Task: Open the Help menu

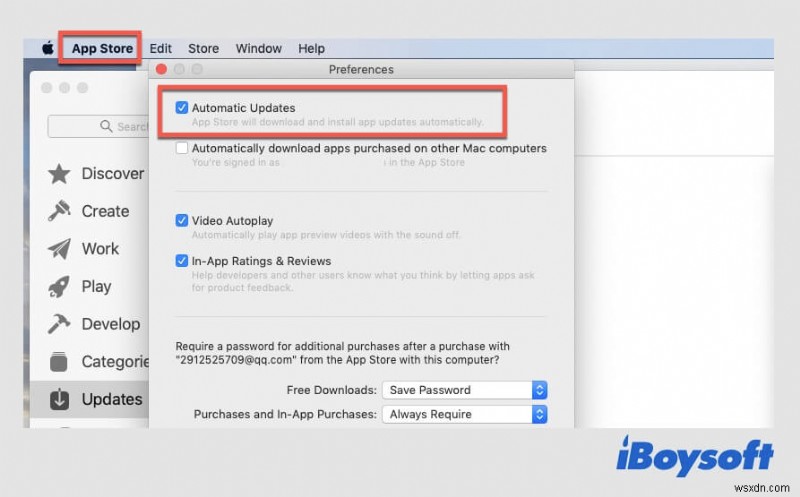Action: point(311,48)
